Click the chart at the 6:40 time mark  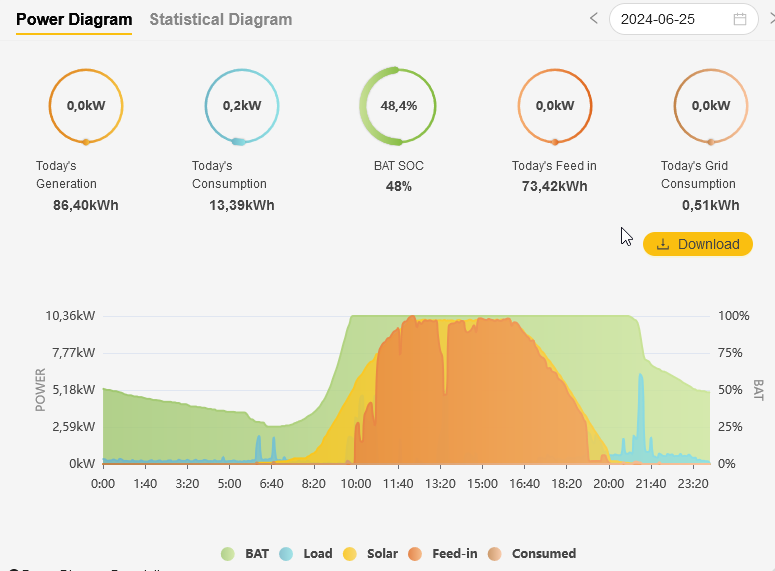point(271,440)
